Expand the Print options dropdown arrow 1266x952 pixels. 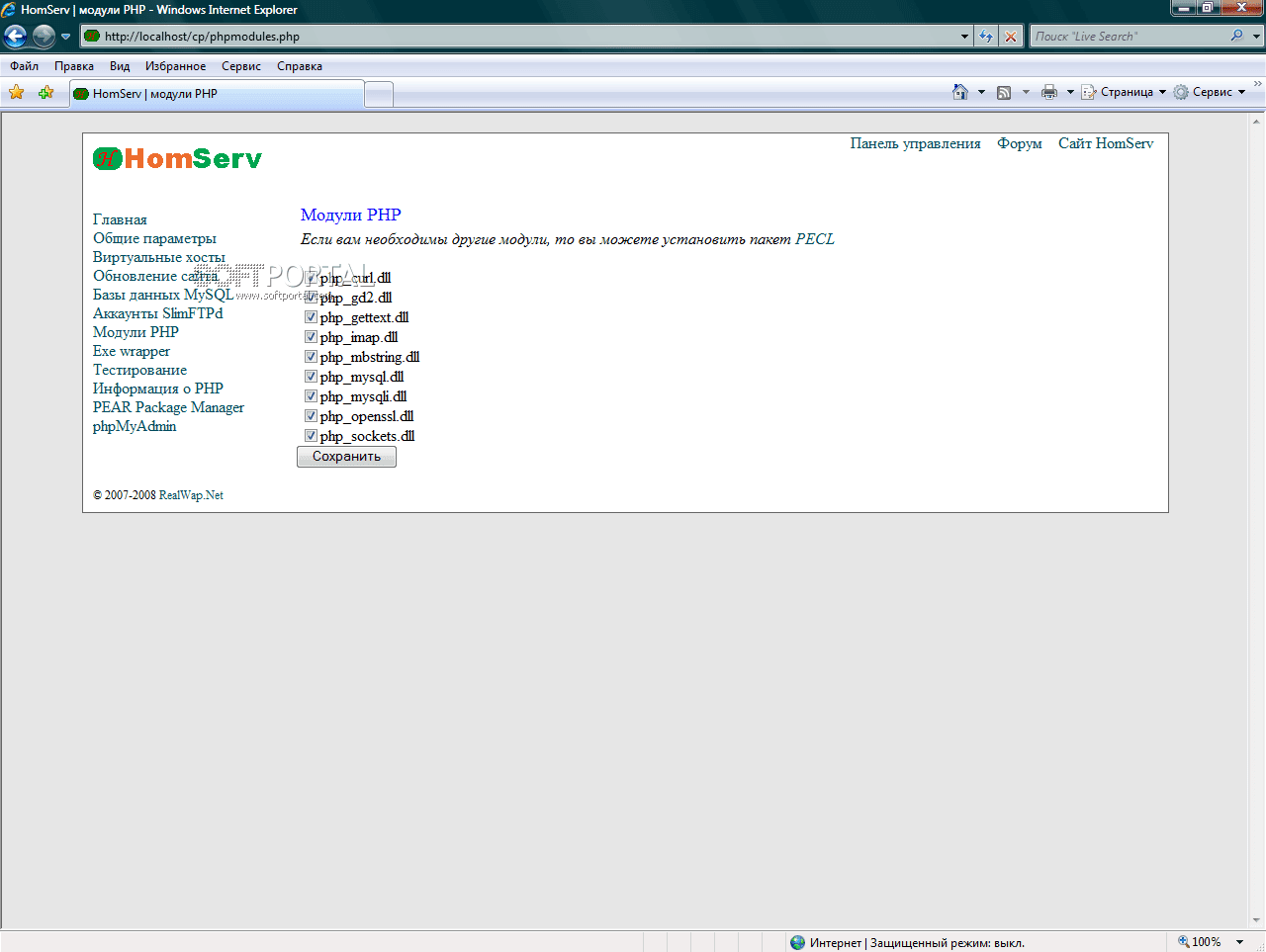1070,92
